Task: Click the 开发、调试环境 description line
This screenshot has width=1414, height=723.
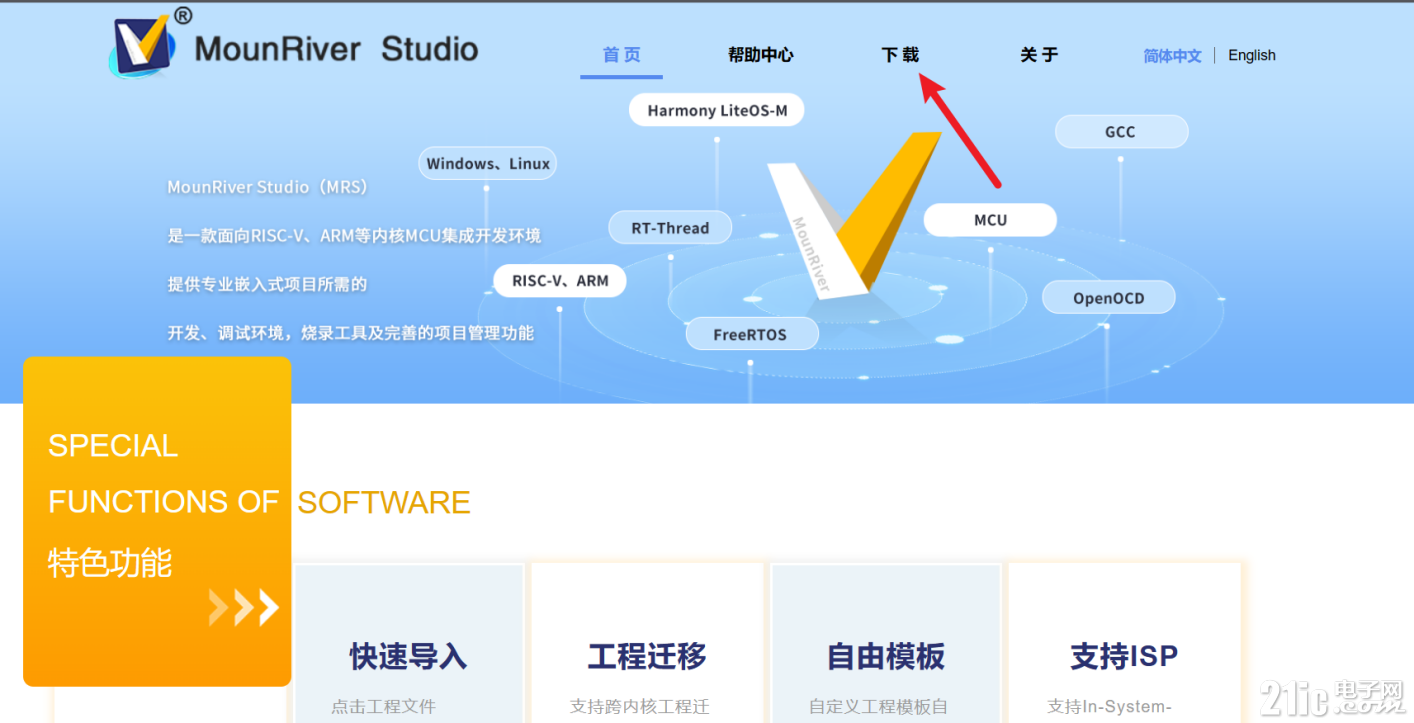Action: (x=350, y=333)
